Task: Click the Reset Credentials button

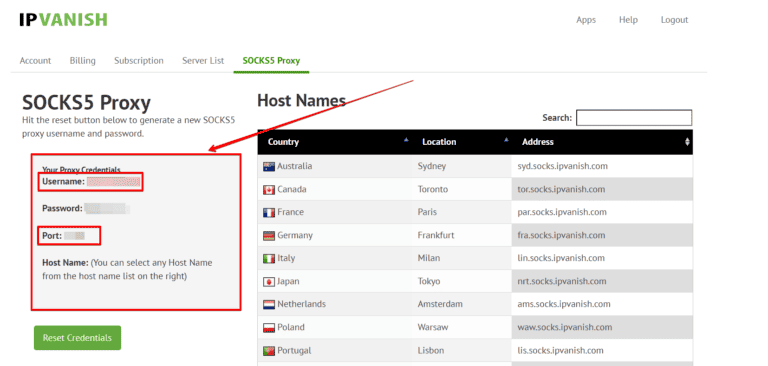Action: (x=77, y=338)
